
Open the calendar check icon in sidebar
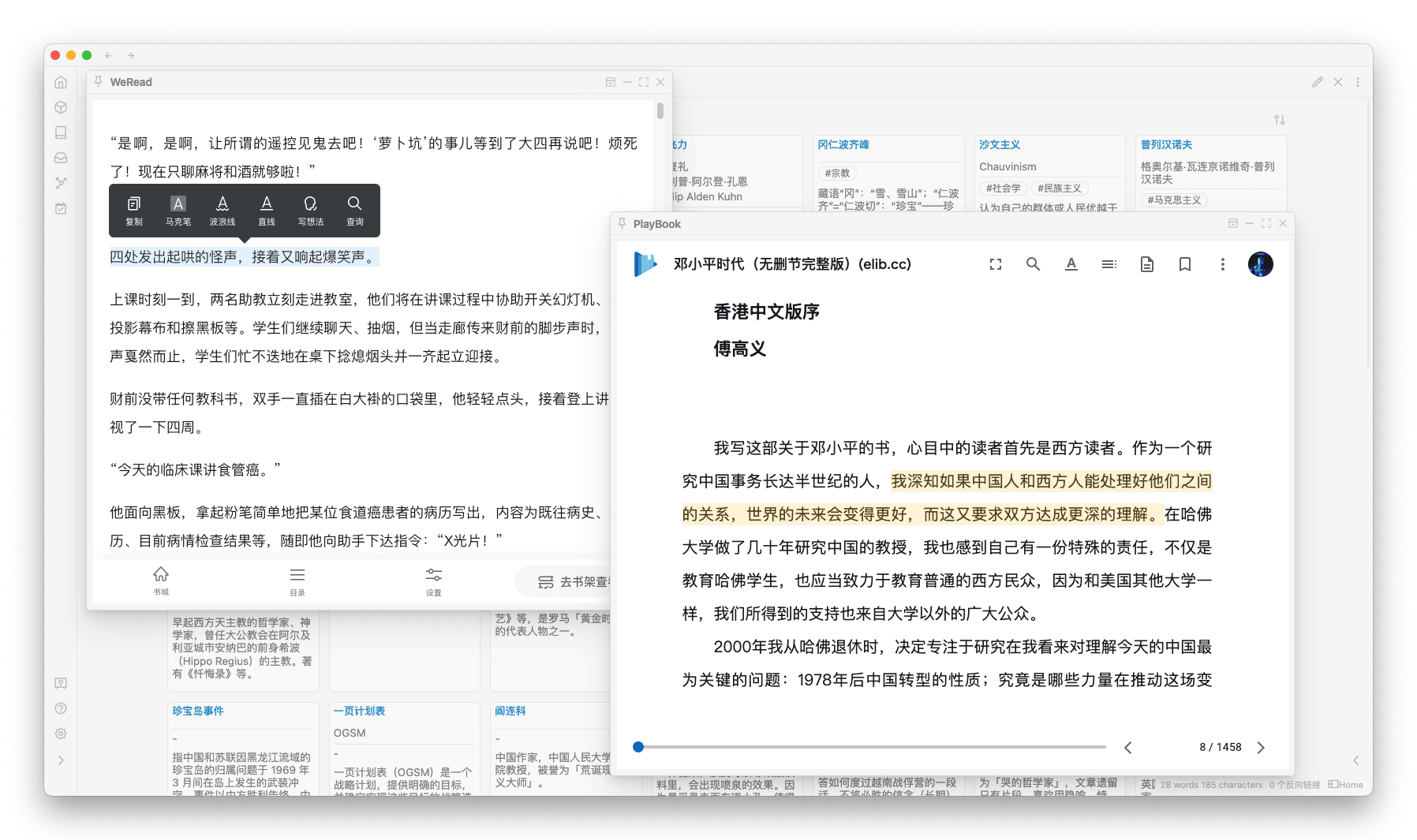pyautogui.click(x=61, y=208)
